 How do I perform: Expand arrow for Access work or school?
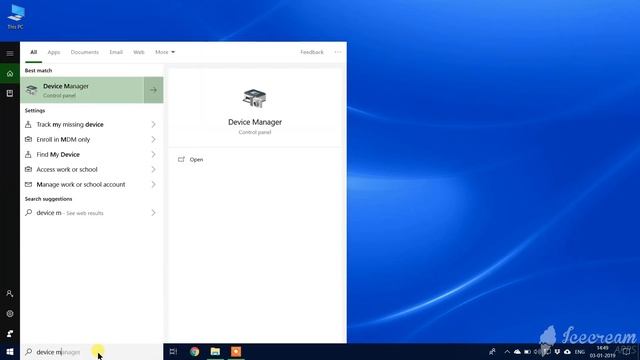click(x=153, y=169)
